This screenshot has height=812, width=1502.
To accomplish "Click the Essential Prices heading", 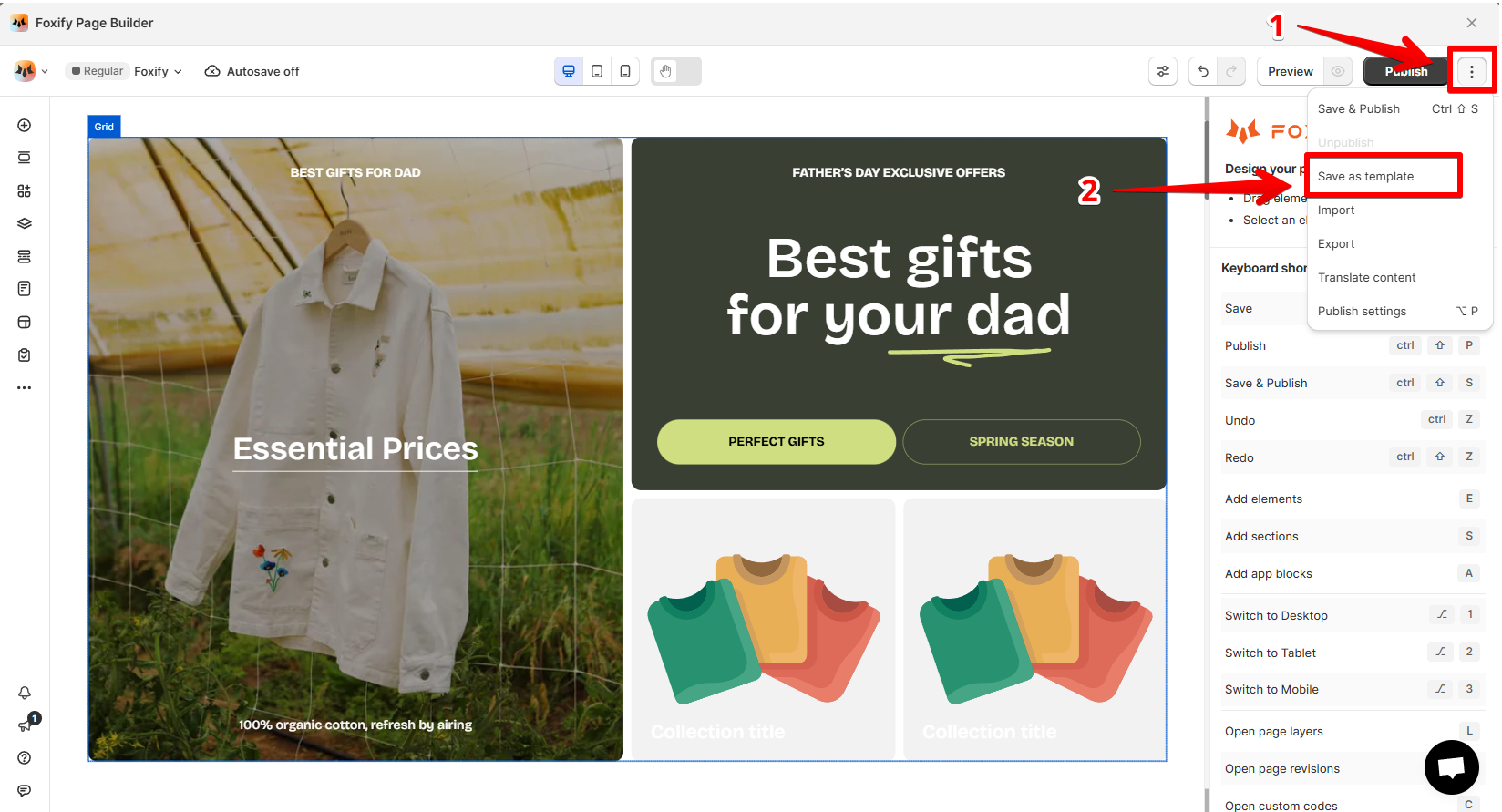I will pyautogui.click(x=355, y=448).
